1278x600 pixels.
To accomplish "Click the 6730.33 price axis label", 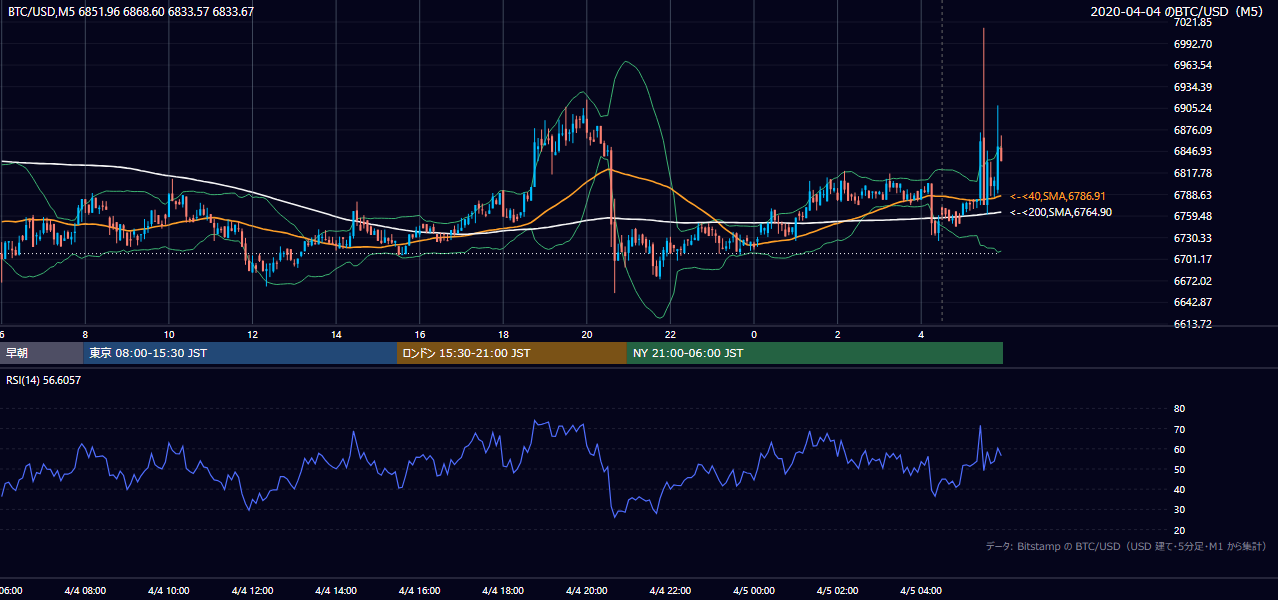I will pyautogui.click(x=1193, y=238).
